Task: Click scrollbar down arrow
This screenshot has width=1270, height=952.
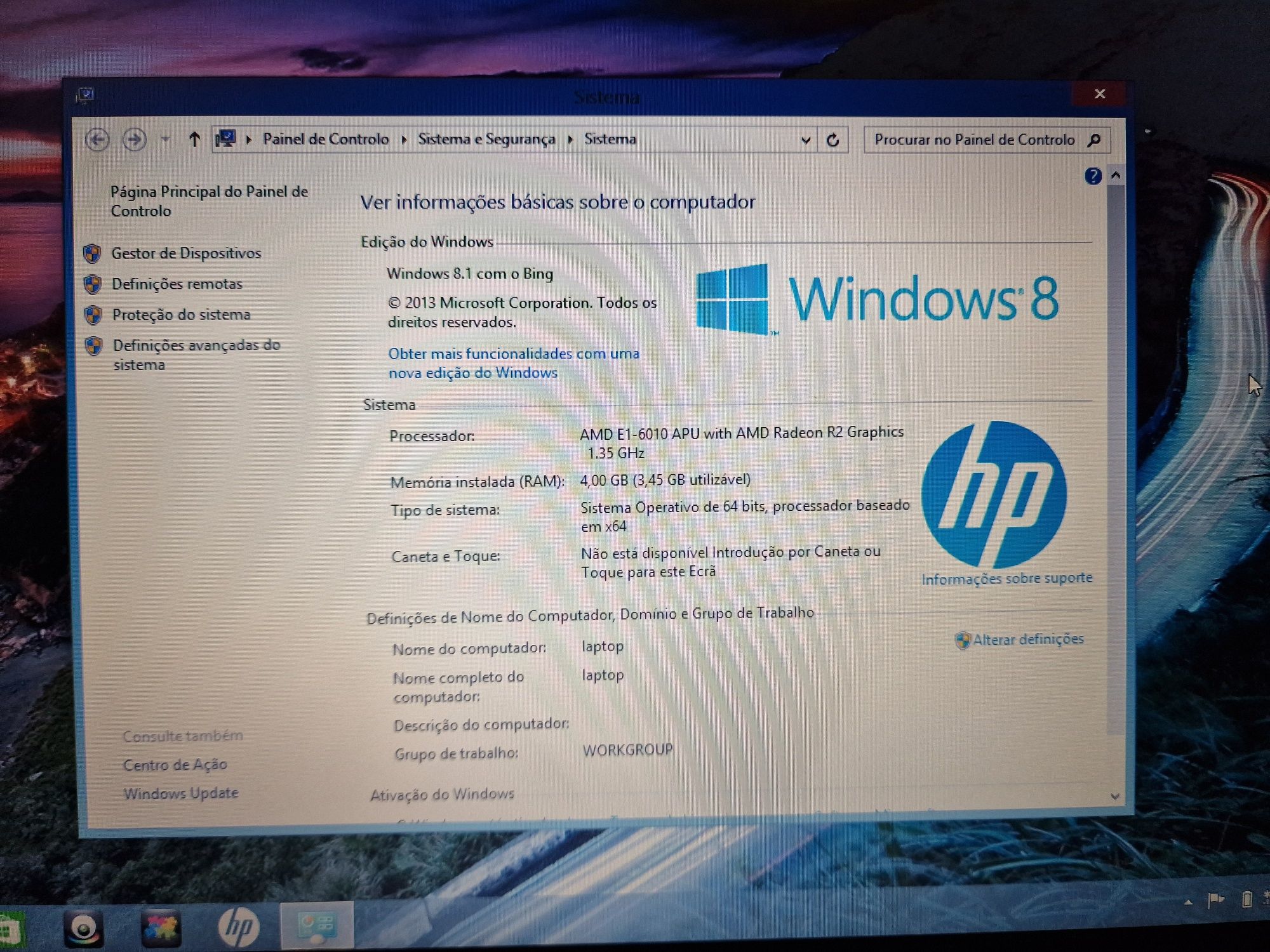Action: (1115, 797)
